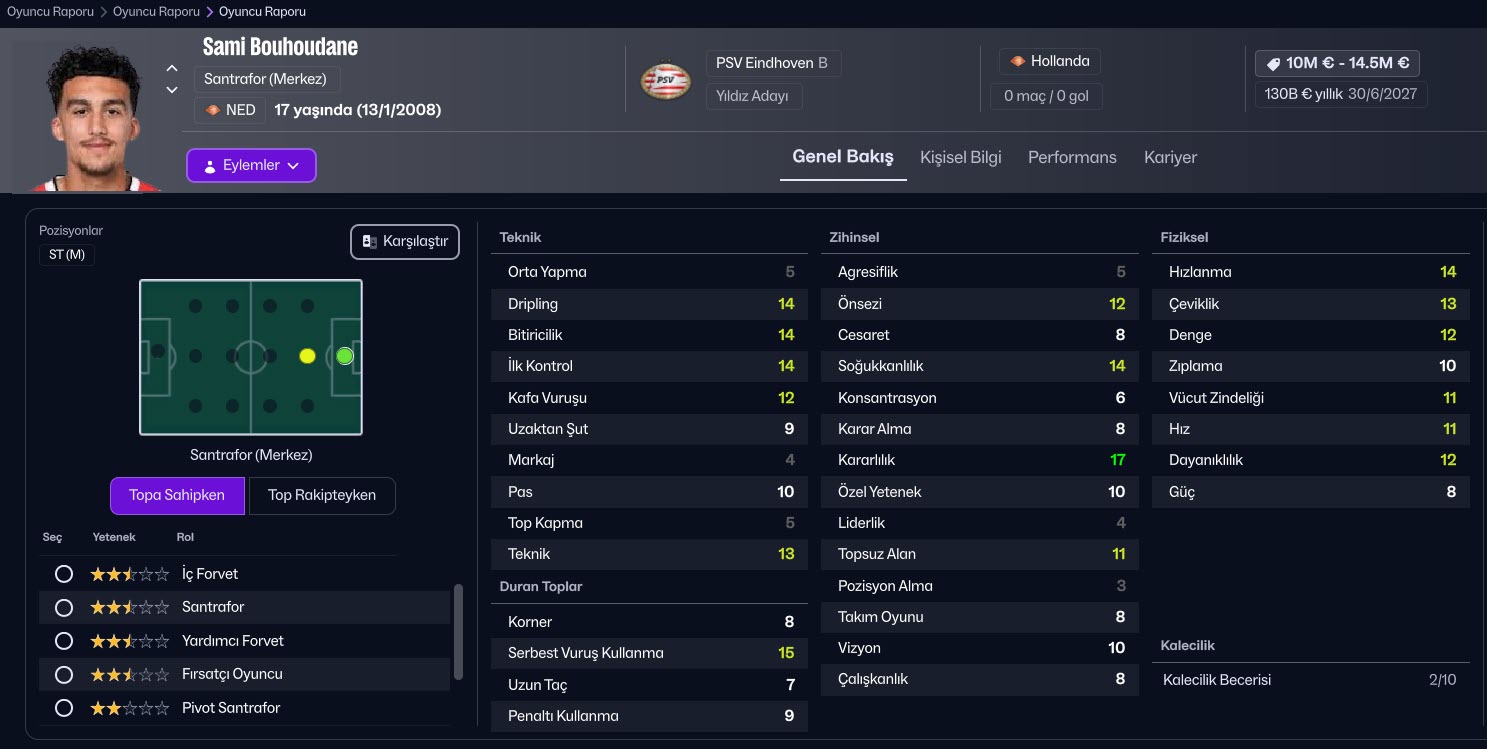Image resolution: width=1487 pixels, height=749 pixels.
Task: Click the NED nationality flag badge
Action: point(213,110)
